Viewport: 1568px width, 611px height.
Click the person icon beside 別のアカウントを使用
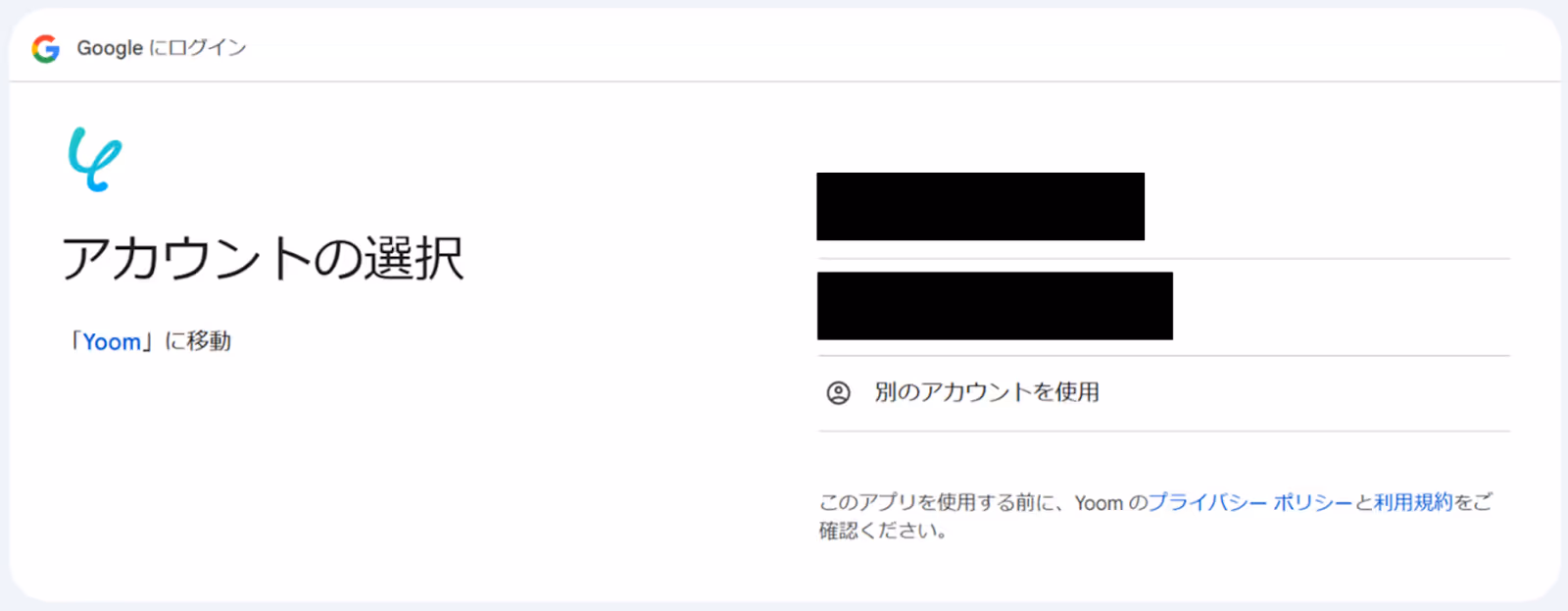pyautogui.click(x=839, y=393)
